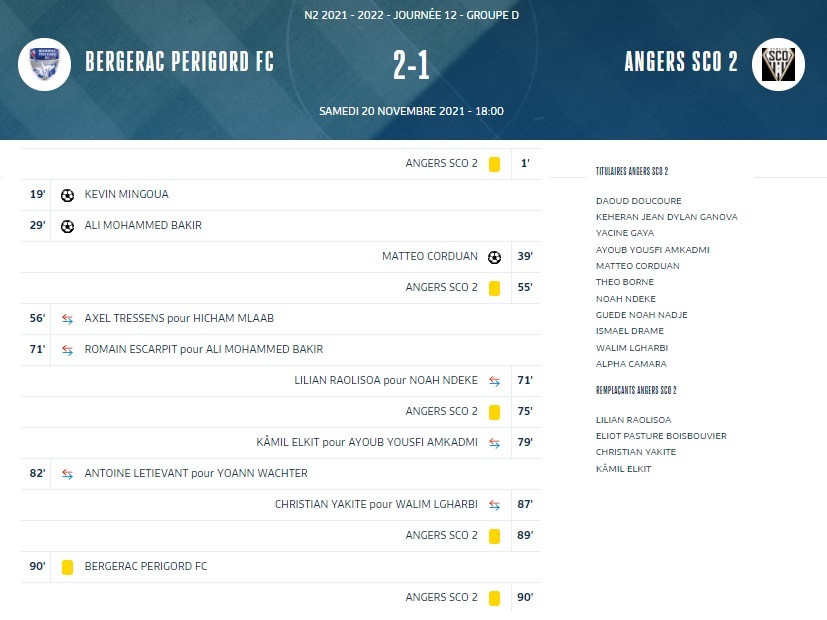Select starter KEHERAN JEAN DYLAN GANOVA

[667, 217]
